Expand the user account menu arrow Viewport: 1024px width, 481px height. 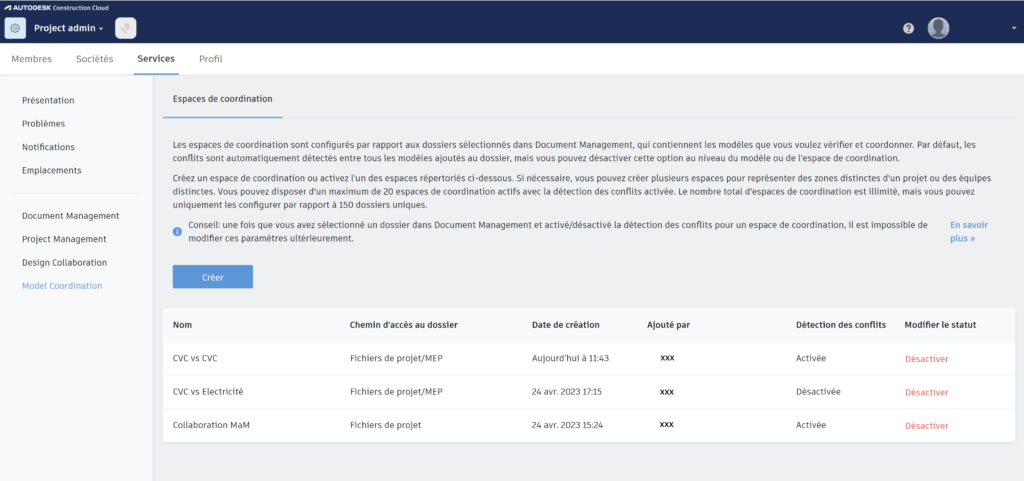tap(1013, 28)
